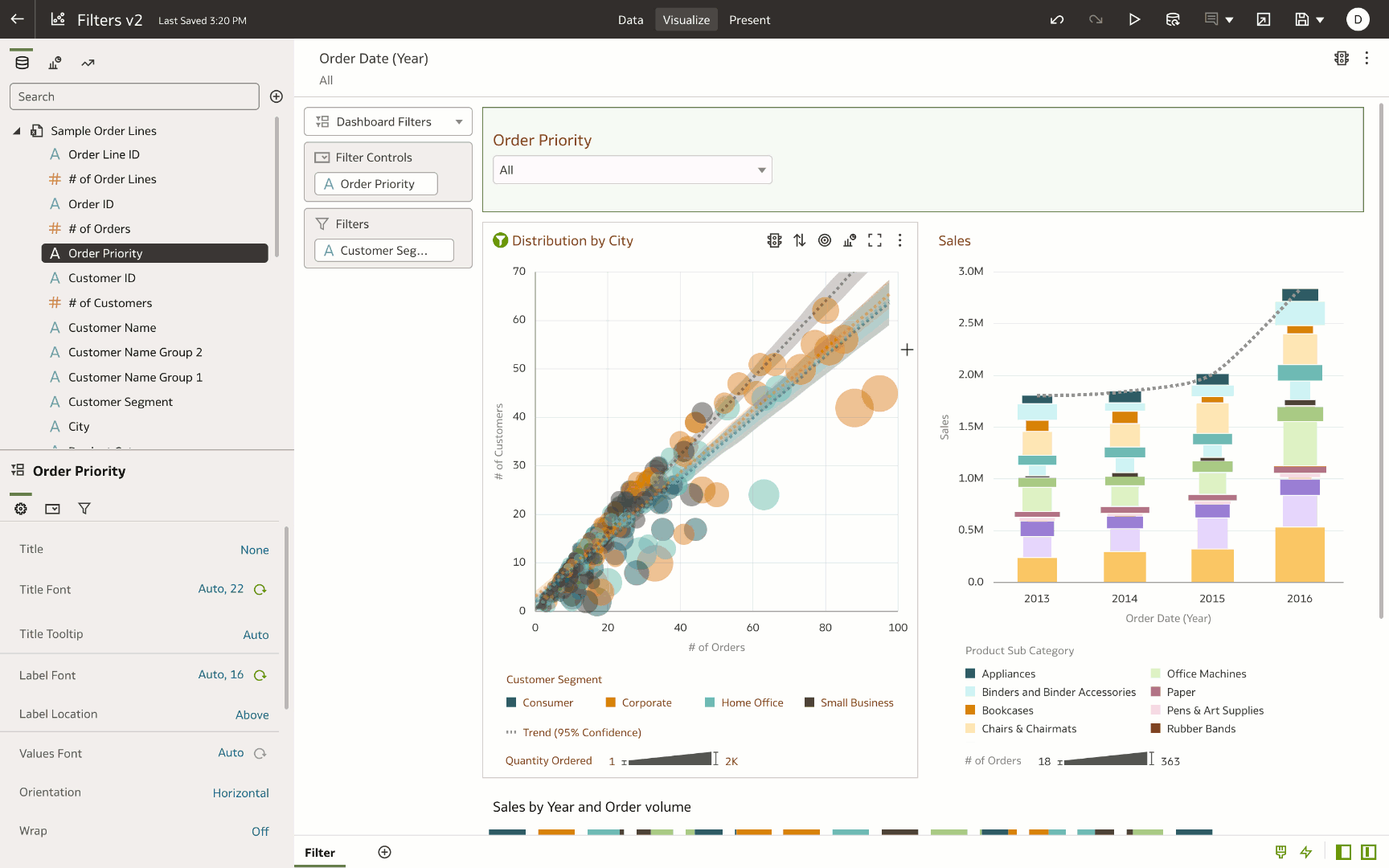Click the undo icon in the header
This screenshot has height=868, width=1389.
(x=1057, y=19)
